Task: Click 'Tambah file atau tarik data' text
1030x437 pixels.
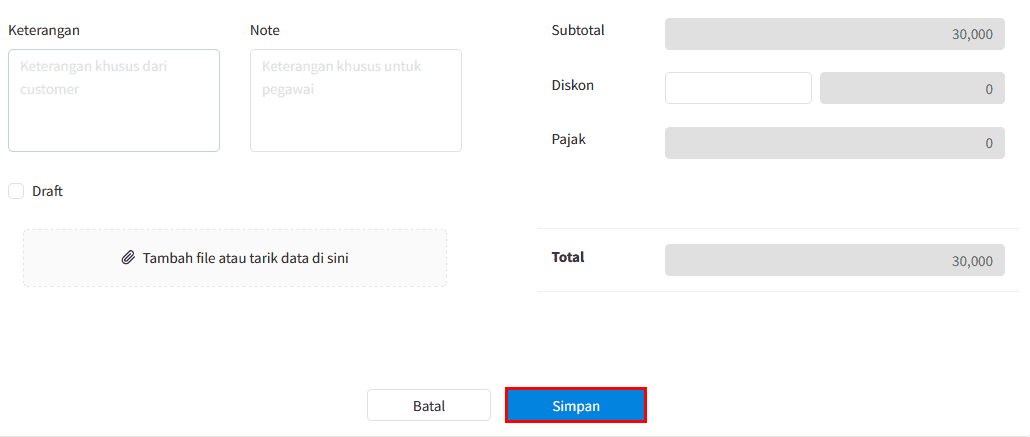Action: [x=246, y=258]
